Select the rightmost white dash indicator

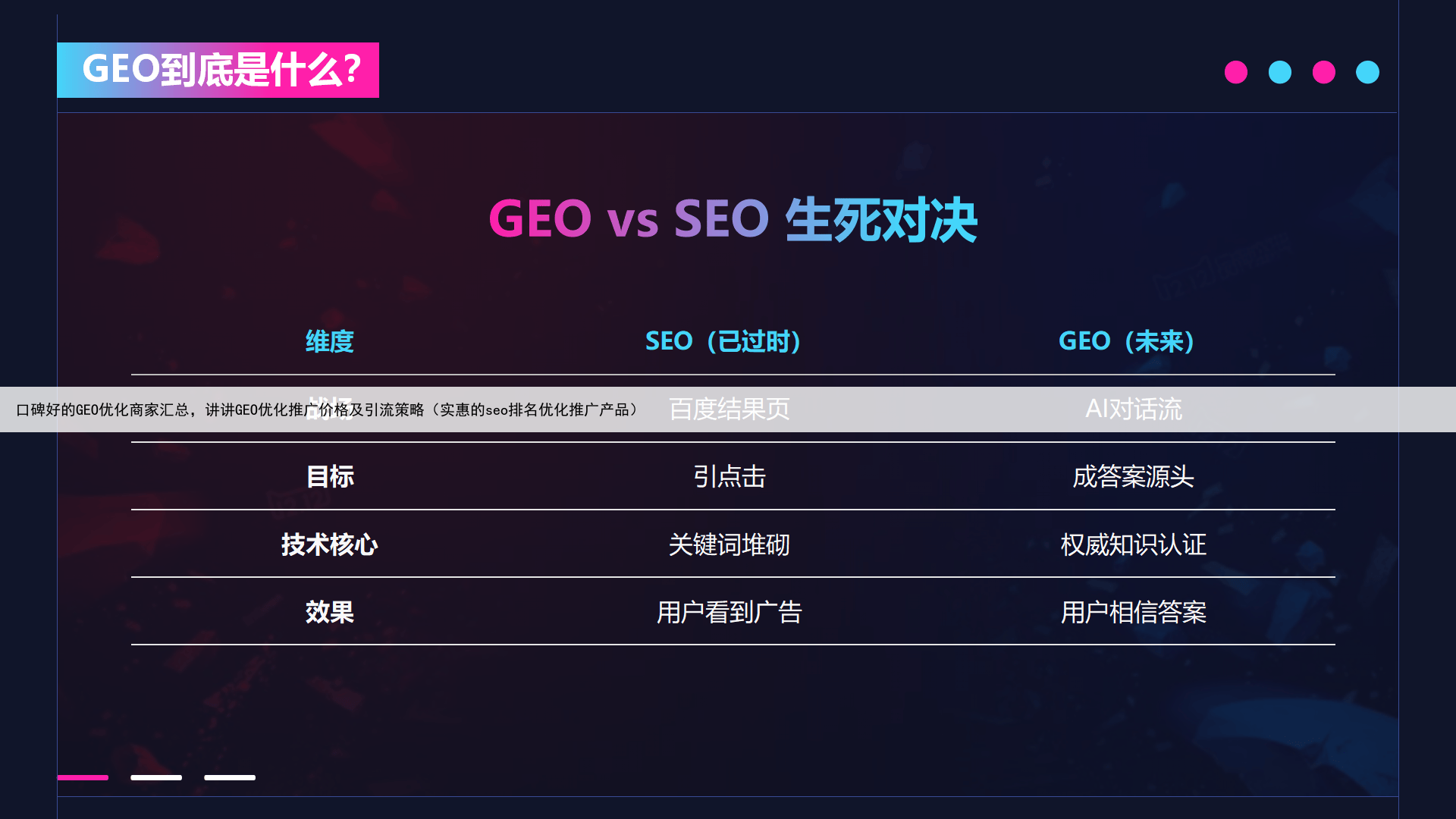click(x=230, y=777)
